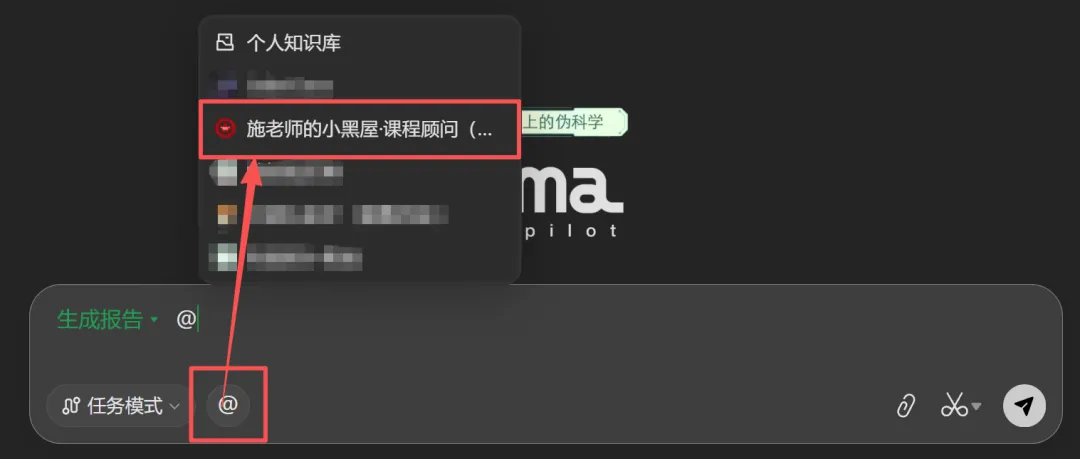
Task: Take a screenshot with the scissors icon
Action: (954, 406)
